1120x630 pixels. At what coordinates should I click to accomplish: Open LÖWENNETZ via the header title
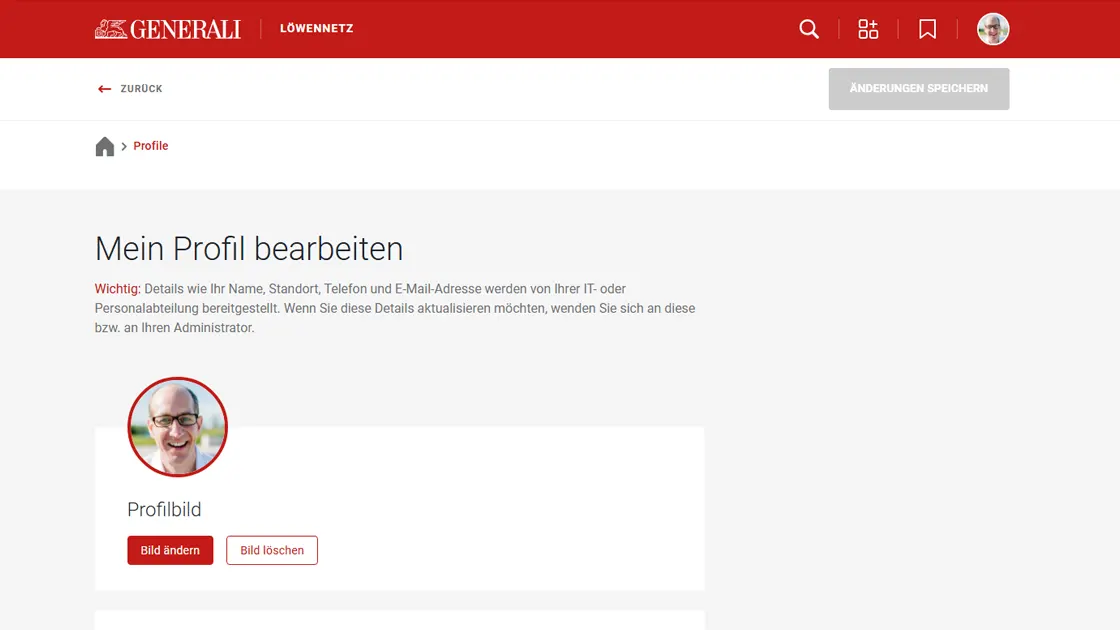[x=317, y=28]
